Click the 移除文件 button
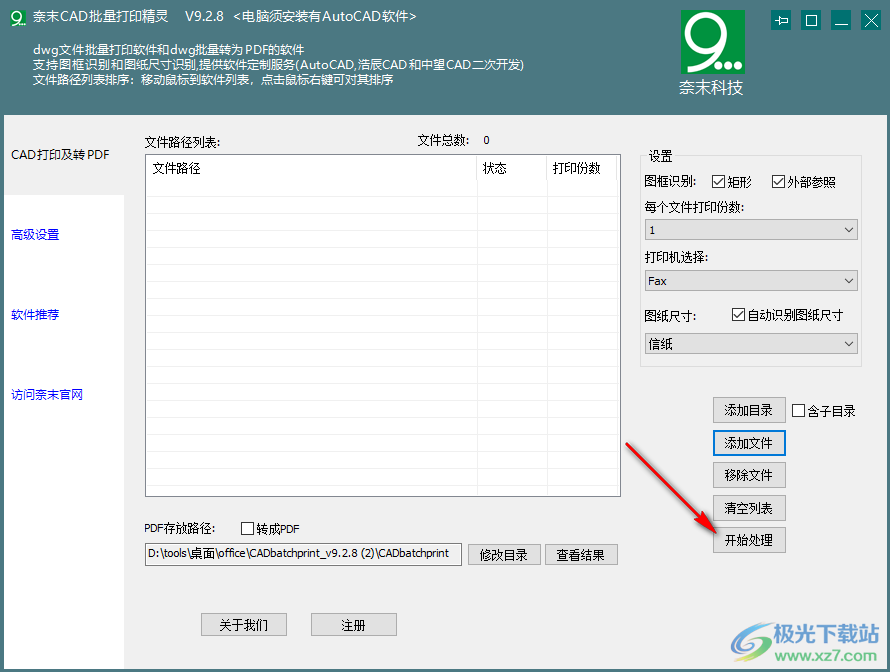 coord(749,475)
